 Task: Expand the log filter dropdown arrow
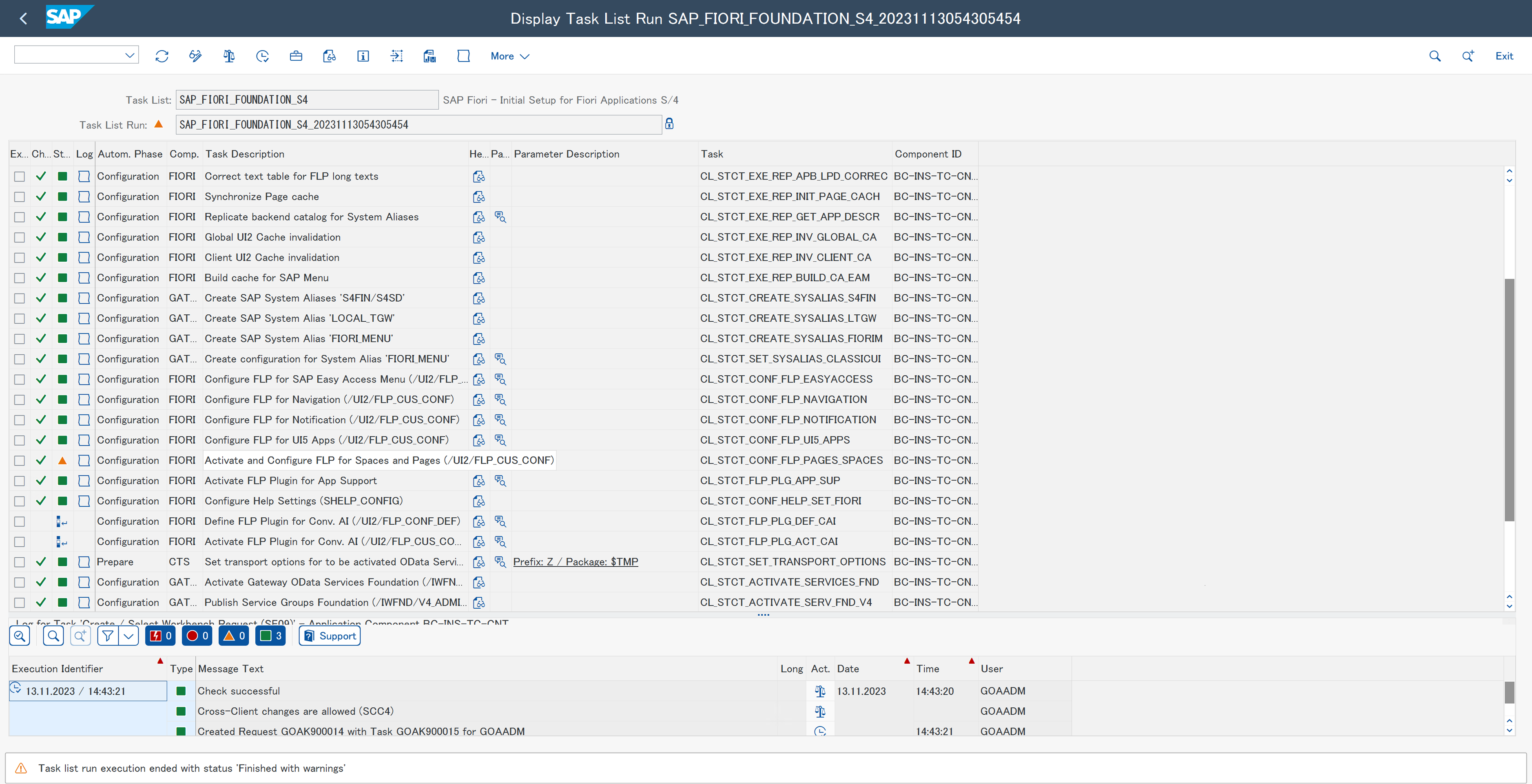click(128, 636)
